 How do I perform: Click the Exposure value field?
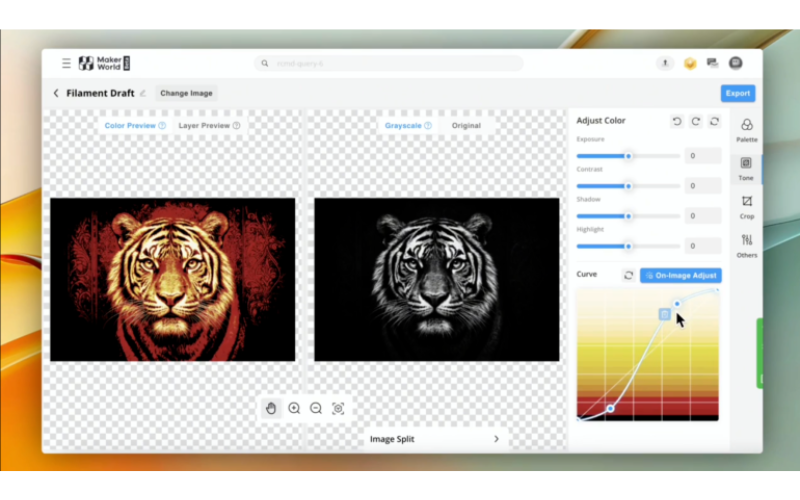pos(703,156)
